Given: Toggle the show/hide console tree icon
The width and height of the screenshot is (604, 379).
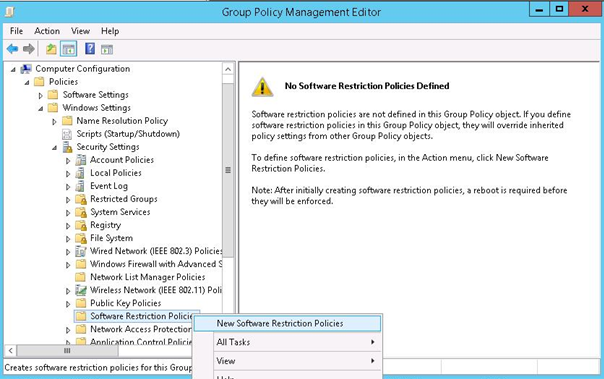Looking at the screenshot, I should [x=69, y=49].
